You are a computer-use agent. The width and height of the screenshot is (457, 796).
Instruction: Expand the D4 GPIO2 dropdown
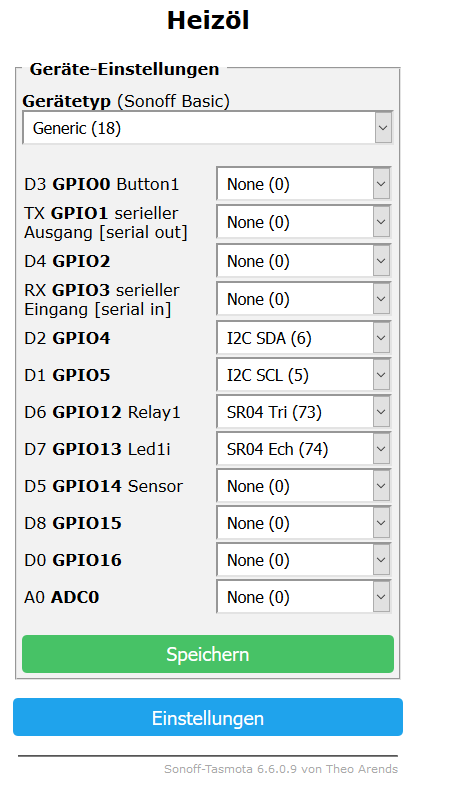pos(303,261)
